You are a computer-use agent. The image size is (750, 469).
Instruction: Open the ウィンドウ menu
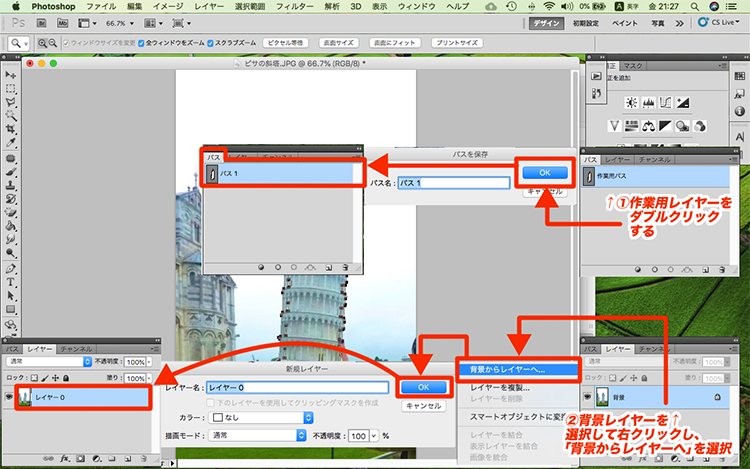(x=417, y=6)
